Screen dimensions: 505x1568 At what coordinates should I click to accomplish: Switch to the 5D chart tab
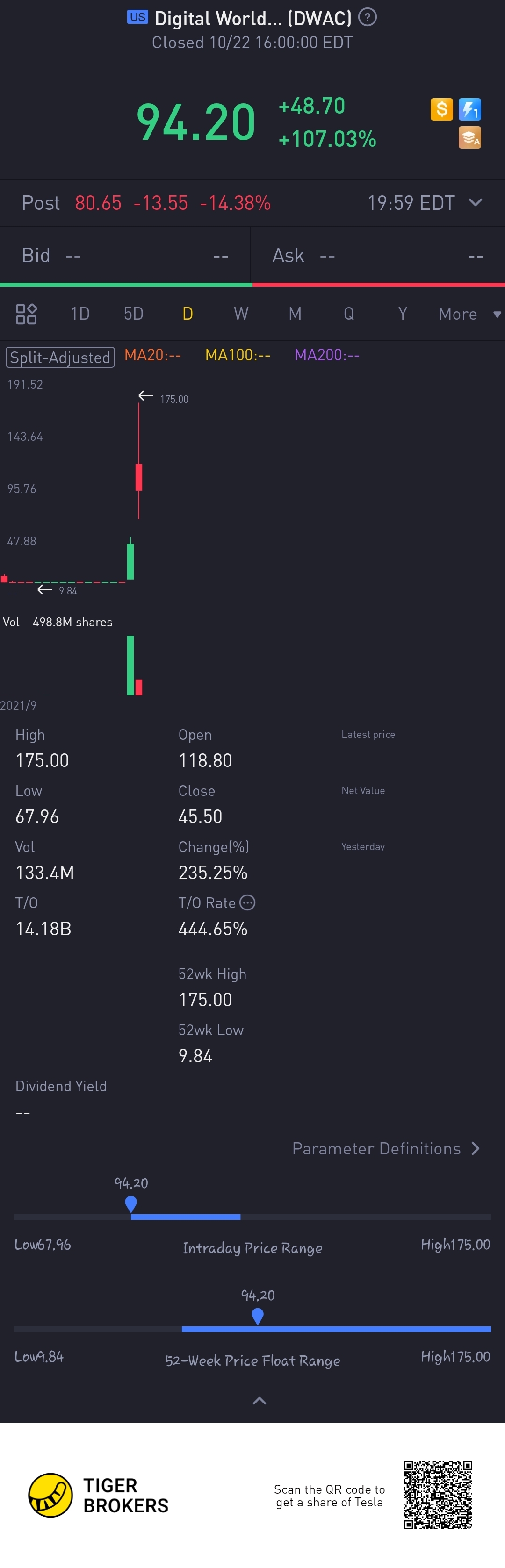click(133, 314)
